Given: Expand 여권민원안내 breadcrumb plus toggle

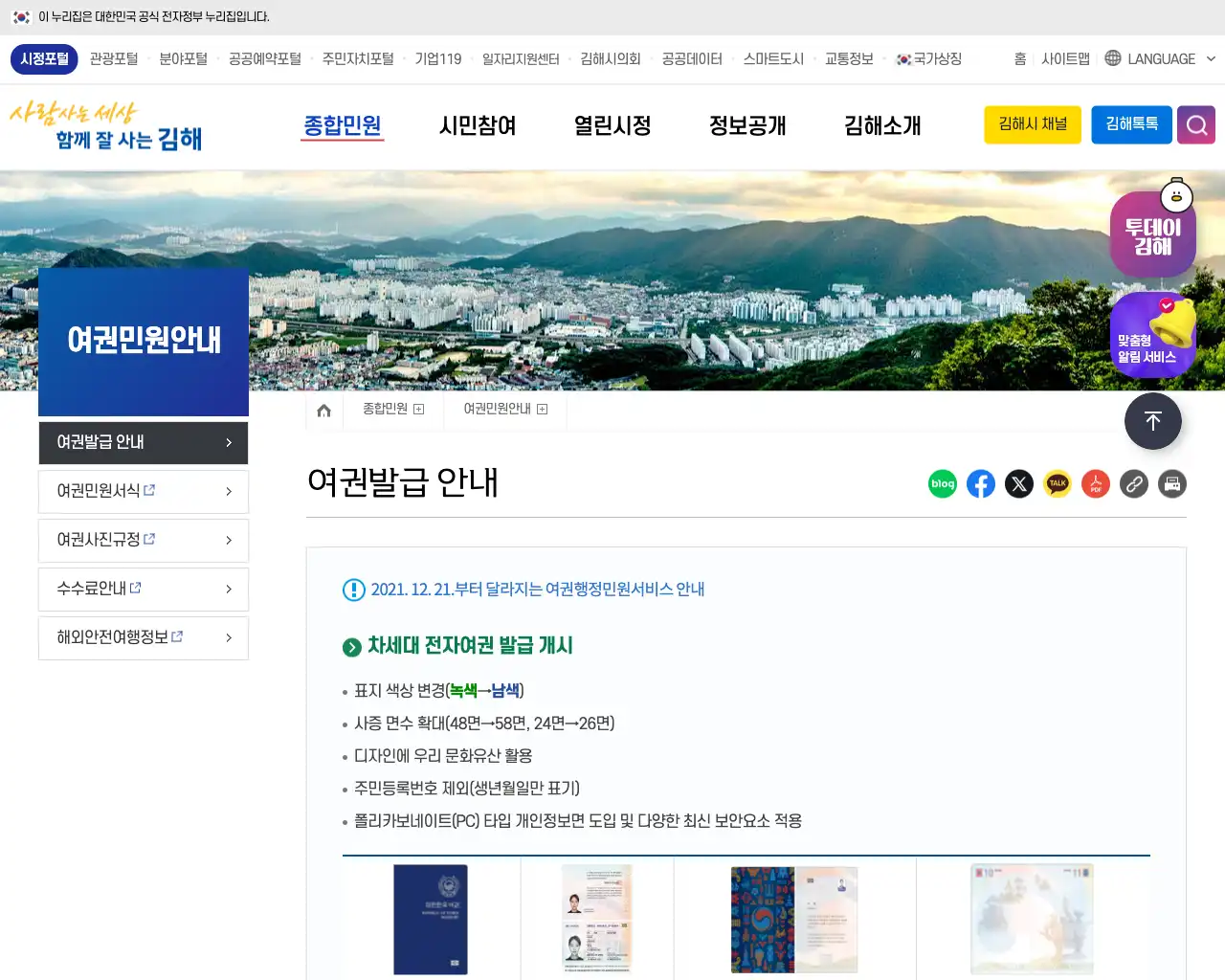Looking at the screenshot, I should coord(543,410).
